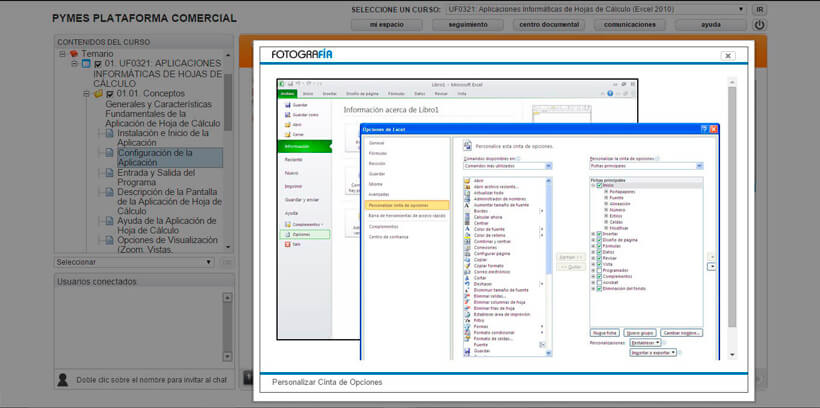This screenshot has width=820, height=408.
Task: Click page icon for Configuración de la Aplicación
Action: point(110,153)
